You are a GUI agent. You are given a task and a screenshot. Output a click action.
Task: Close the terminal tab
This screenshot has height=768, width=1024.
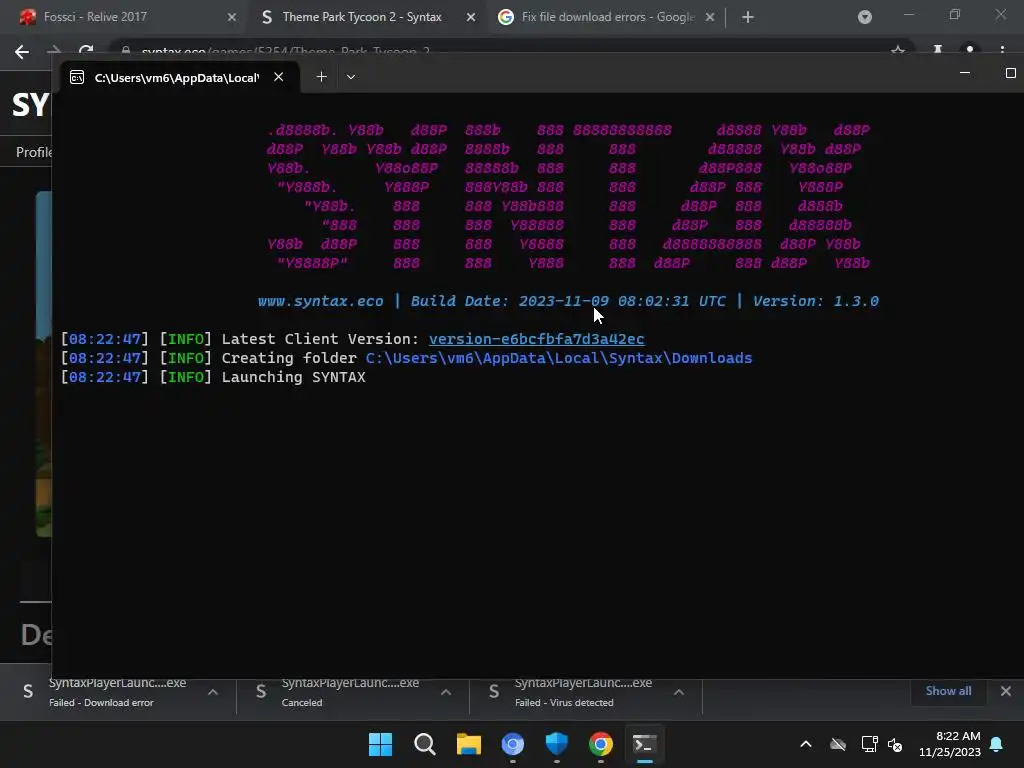(x=279, y=77)
